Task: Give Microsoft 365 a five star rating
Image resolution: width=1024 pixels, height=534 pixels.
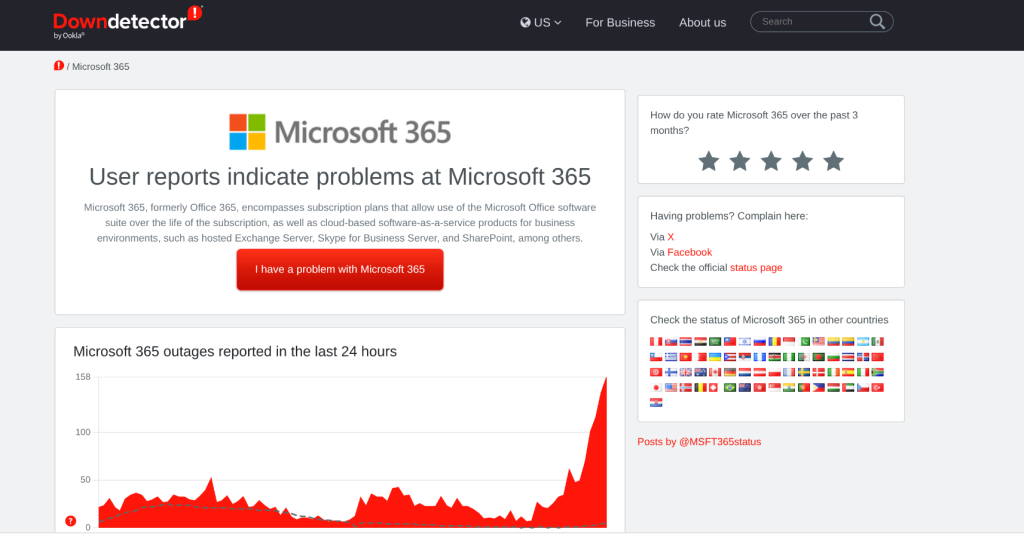Action: pyautogui.click(x=833, y=161)
